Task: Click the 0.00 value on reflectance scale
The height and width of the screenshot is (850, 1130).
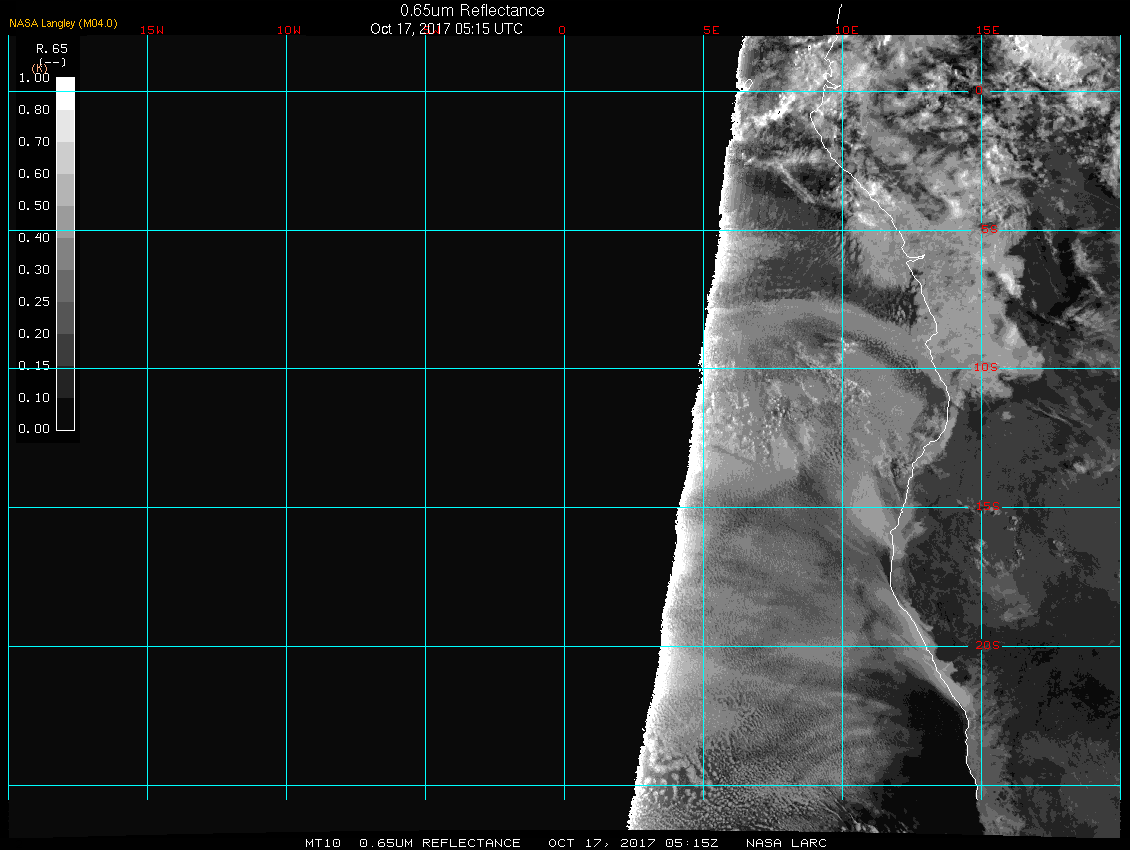Action: pos(34,428)
